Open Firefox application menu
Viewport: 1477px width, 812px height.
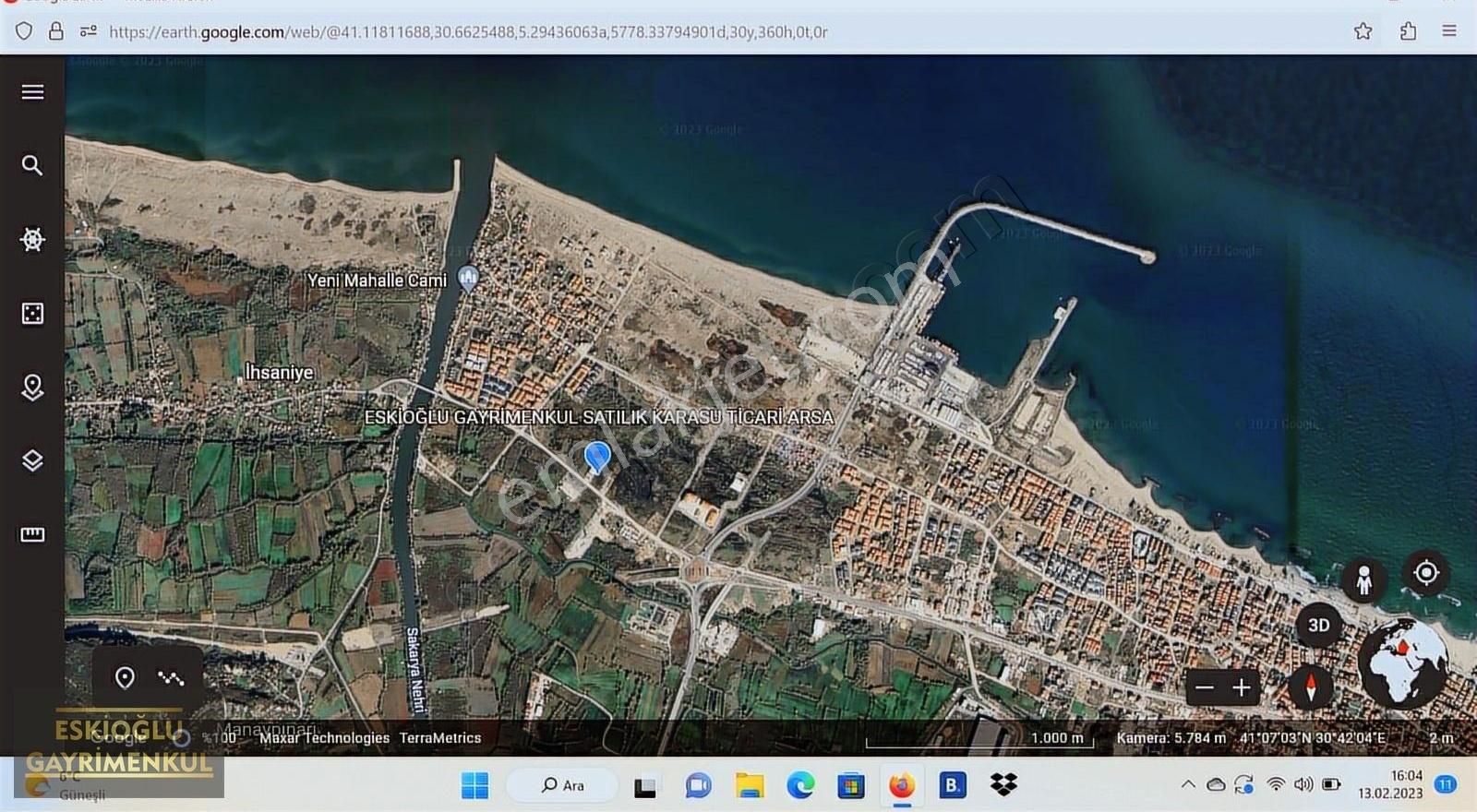tap(1449, 31)
